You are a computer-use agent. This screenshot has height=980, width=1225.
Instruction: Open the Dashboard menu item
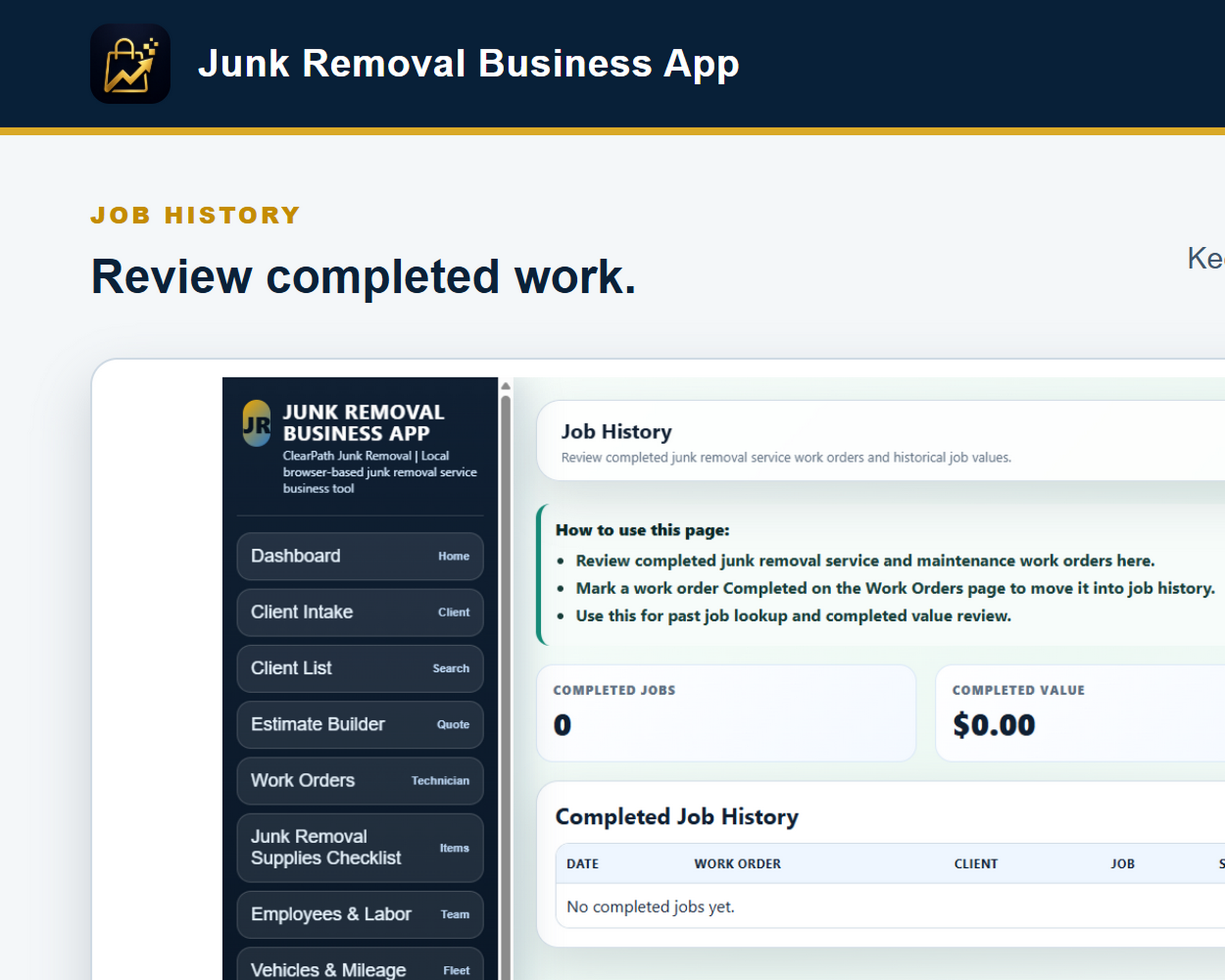click(360, 556)
